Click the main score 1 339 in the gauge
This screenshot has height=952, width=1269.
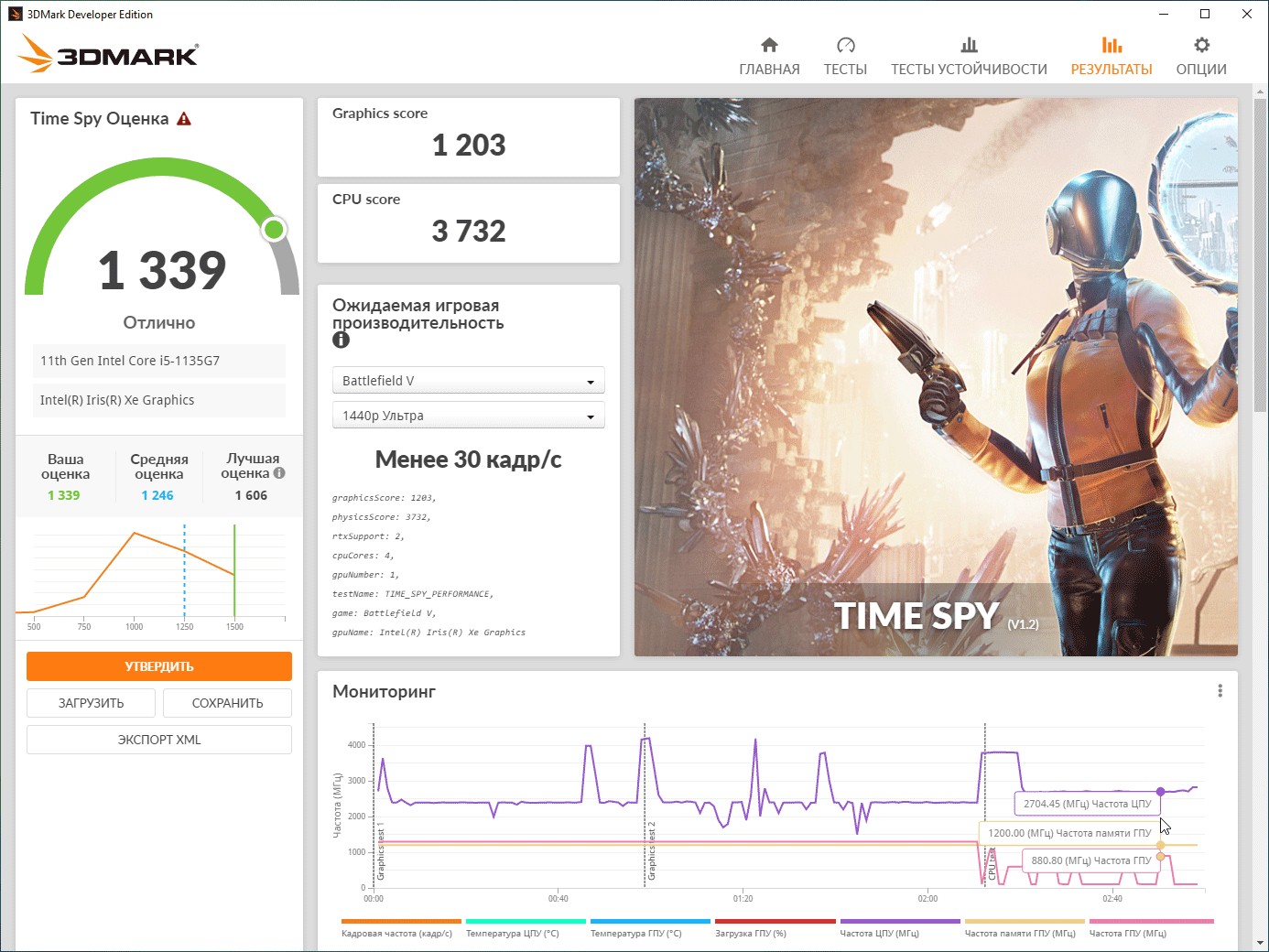point(162,271)
